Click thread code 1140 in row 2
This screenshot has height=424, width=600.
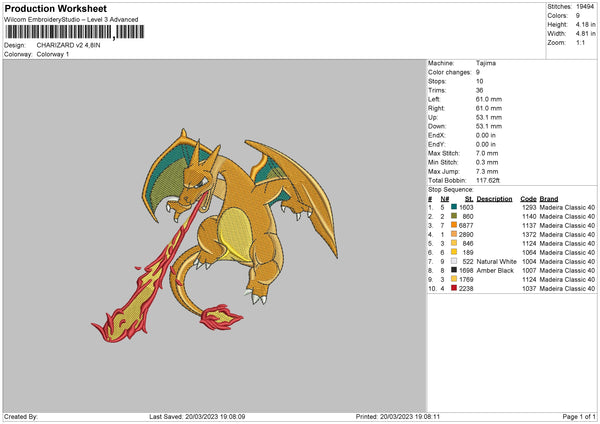(529, 216)
